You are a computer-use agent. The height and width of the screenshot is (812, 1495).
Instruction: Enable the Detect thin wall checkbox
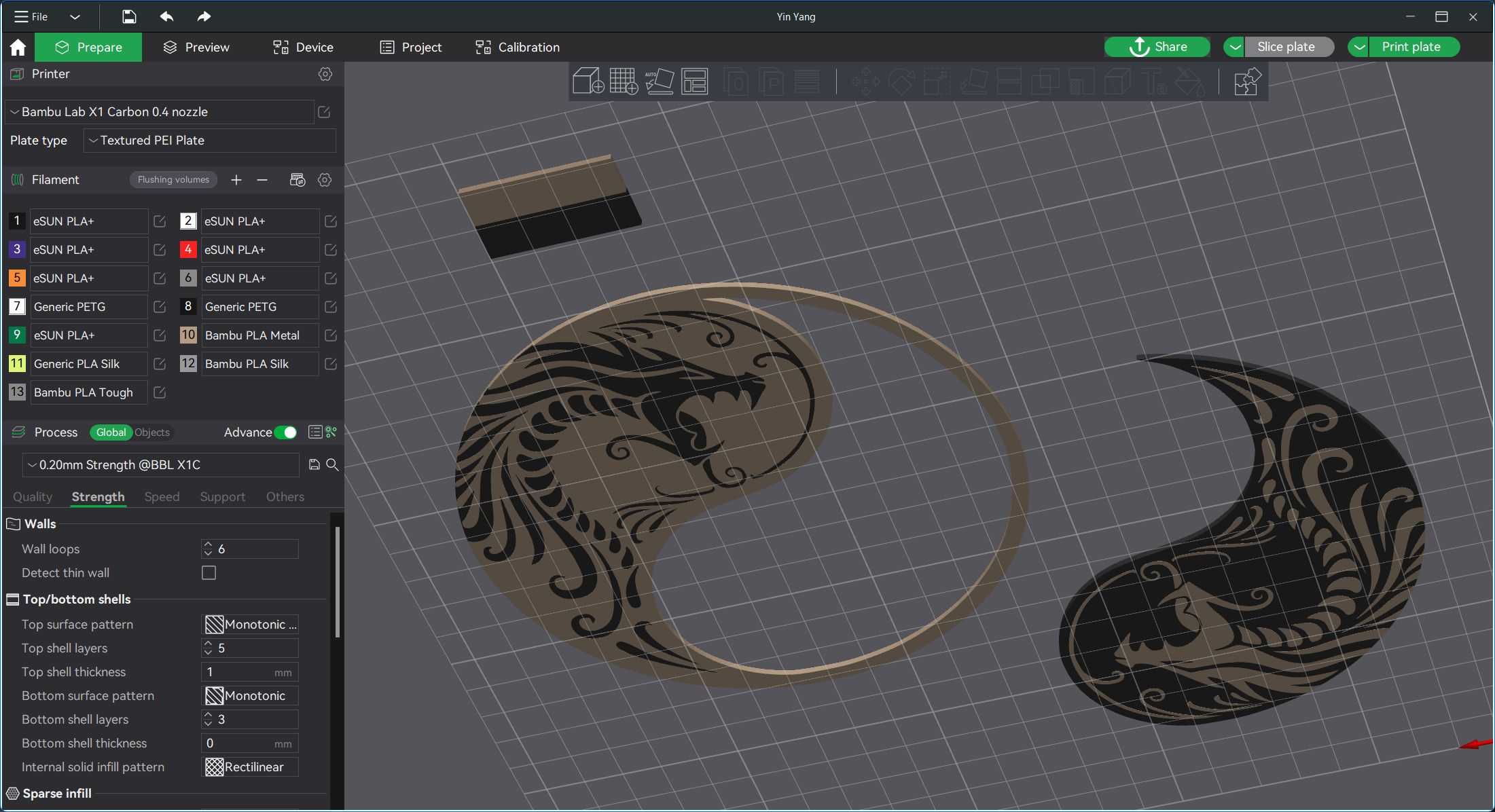pos(209,573)
